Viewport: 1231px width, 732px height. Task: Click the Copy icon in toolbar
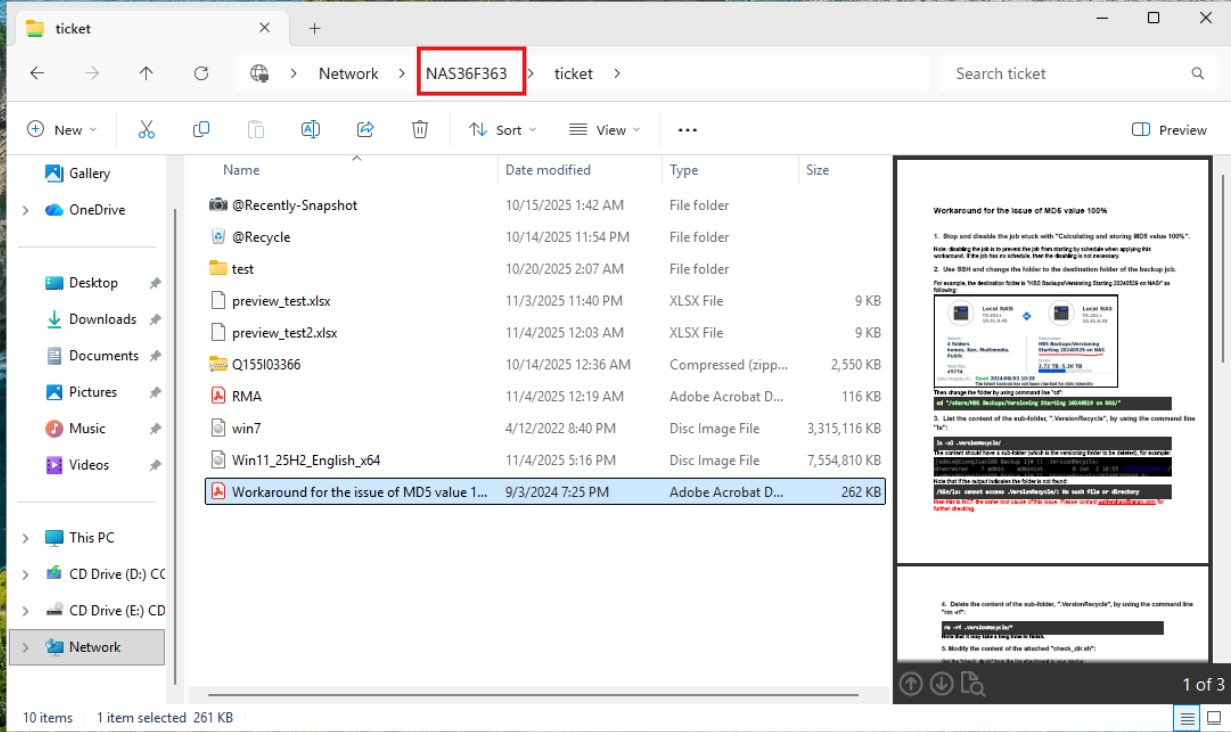click(x=201, y=129)
